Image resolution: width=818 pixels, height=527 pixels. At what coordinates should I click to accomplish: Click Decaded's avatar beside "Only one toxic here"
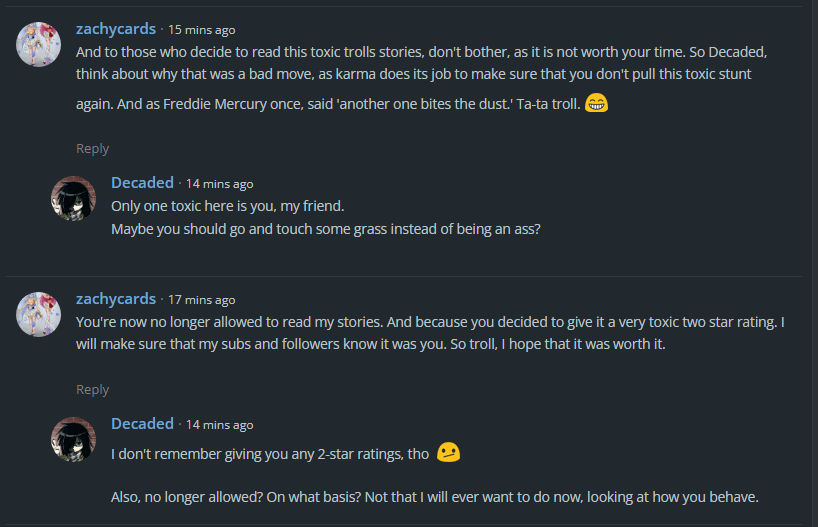tap(73, 198)
